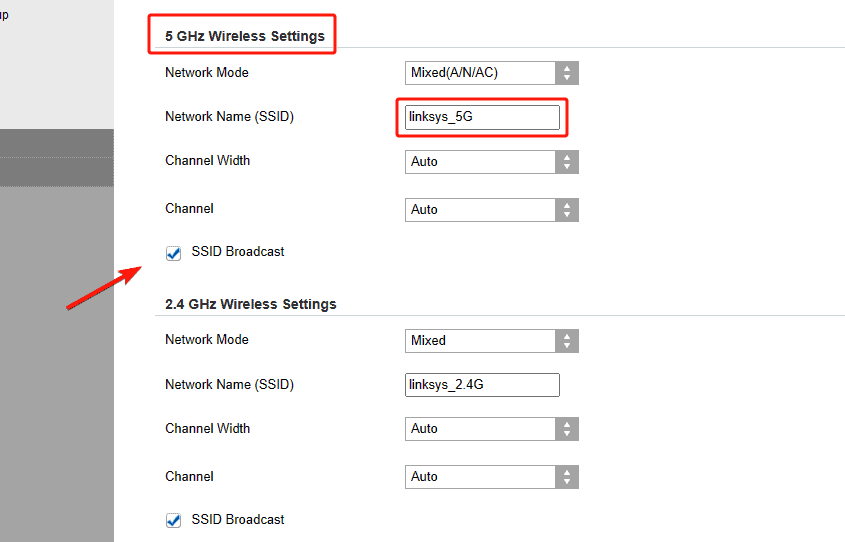
Task: Click the 2.4 GHz Wireless Settings heading
Action: [251, 304]
